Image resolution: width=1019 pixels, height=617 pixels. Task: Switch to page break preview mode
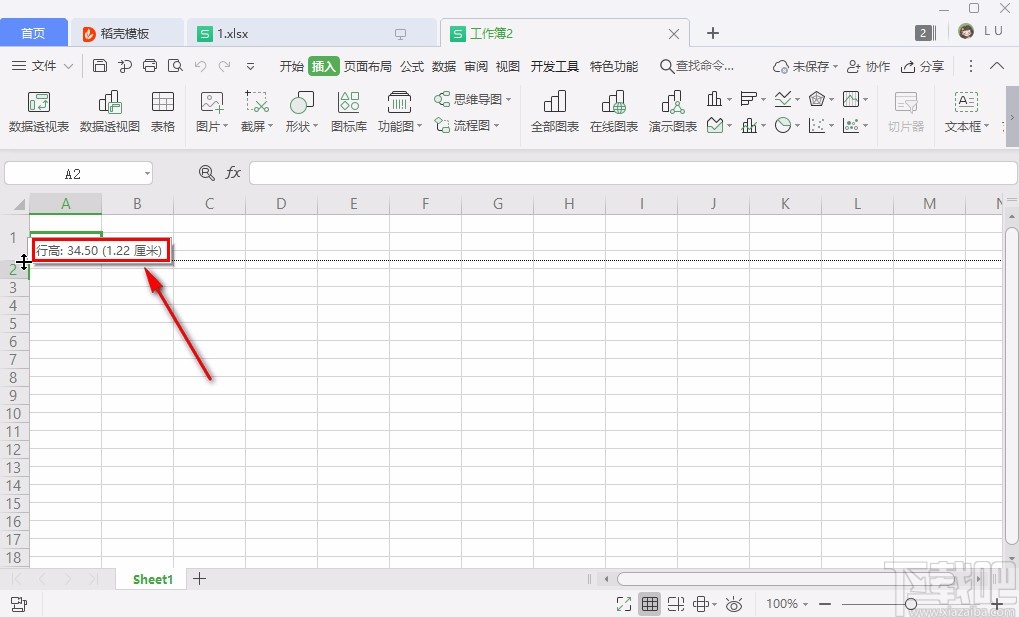[675, 604]
